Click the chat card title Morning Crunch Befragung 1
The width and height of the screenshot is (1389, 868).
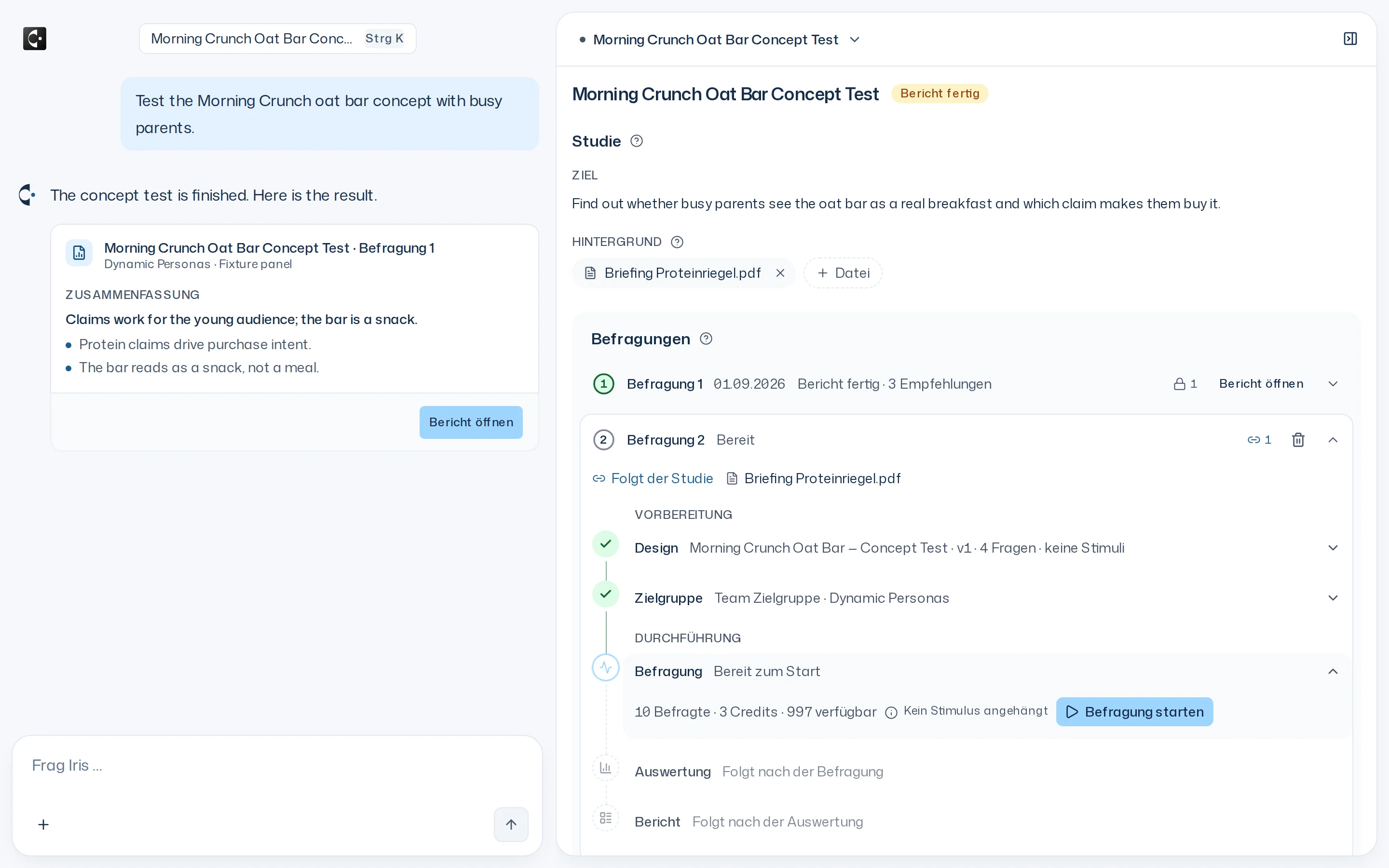pos(269,248)
